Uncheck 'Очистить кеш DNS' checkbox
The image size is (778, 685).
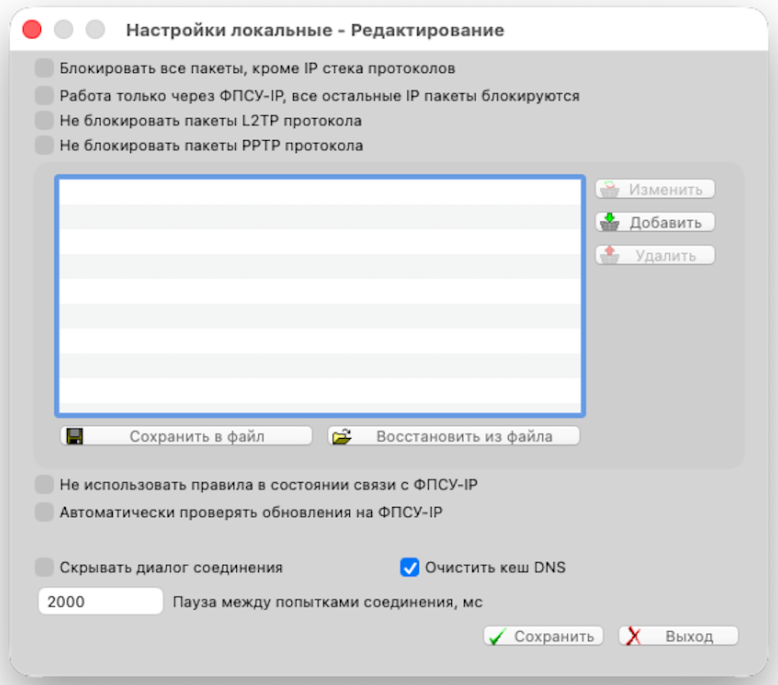(x=409, y=567)
